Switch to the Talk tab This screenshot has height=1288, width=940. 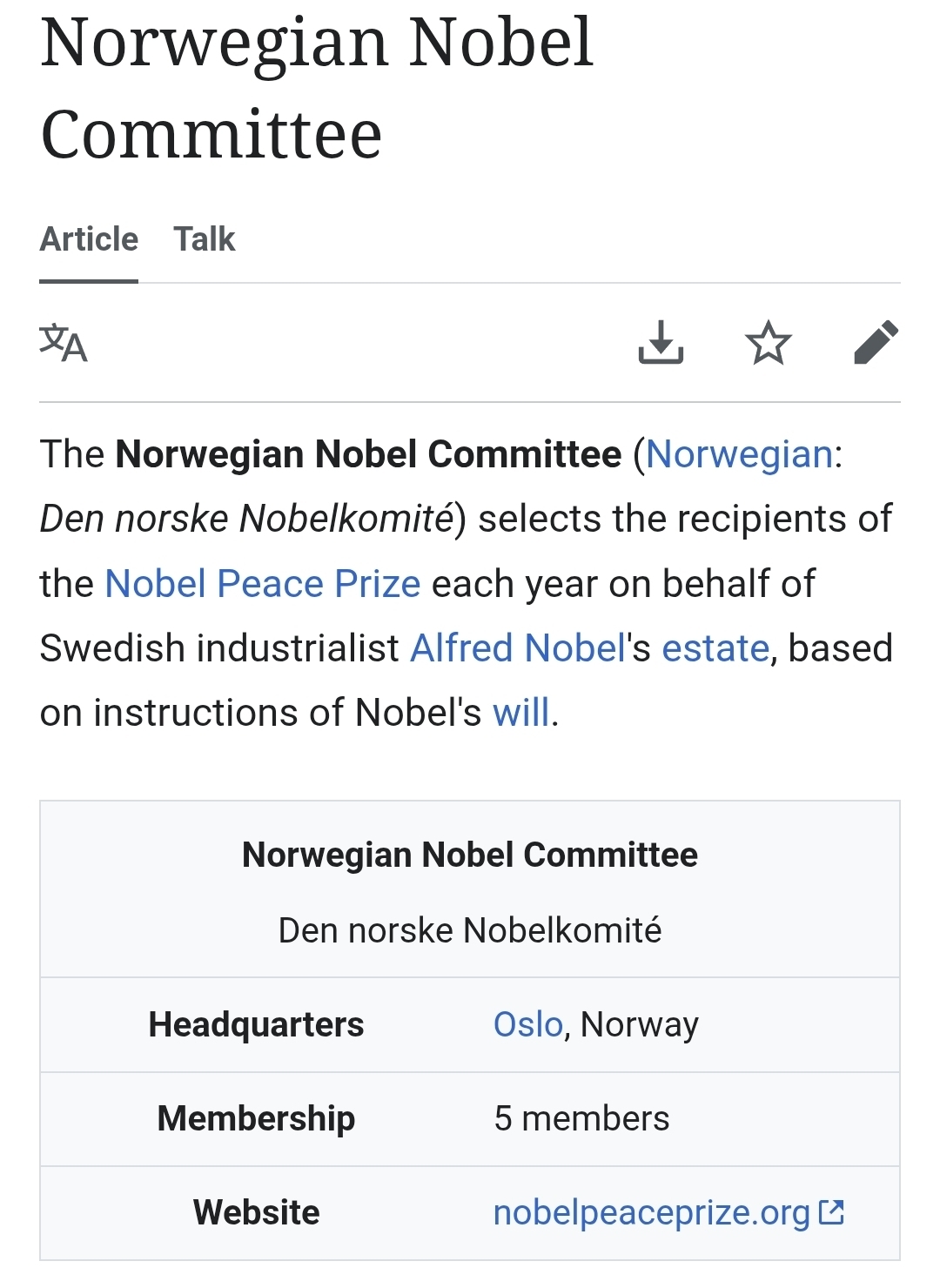204,239
